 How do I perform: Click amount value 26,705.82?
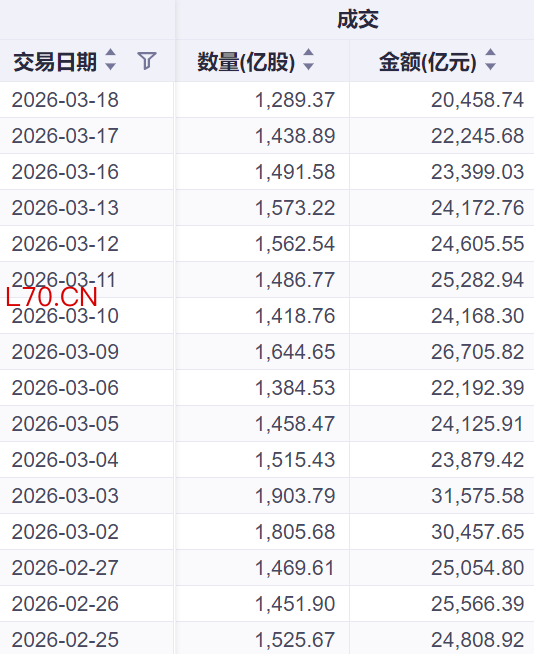pyautogui.click(x=477, y=352)
